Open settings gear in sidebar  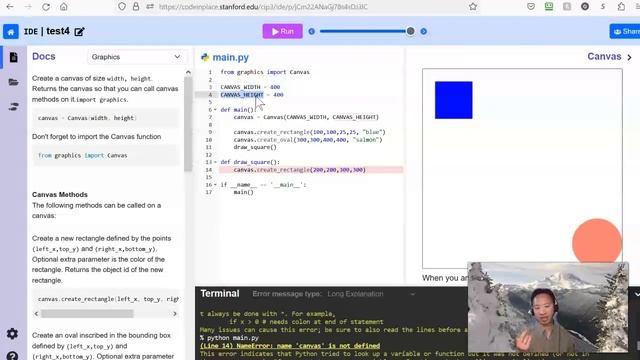[12, 334]
